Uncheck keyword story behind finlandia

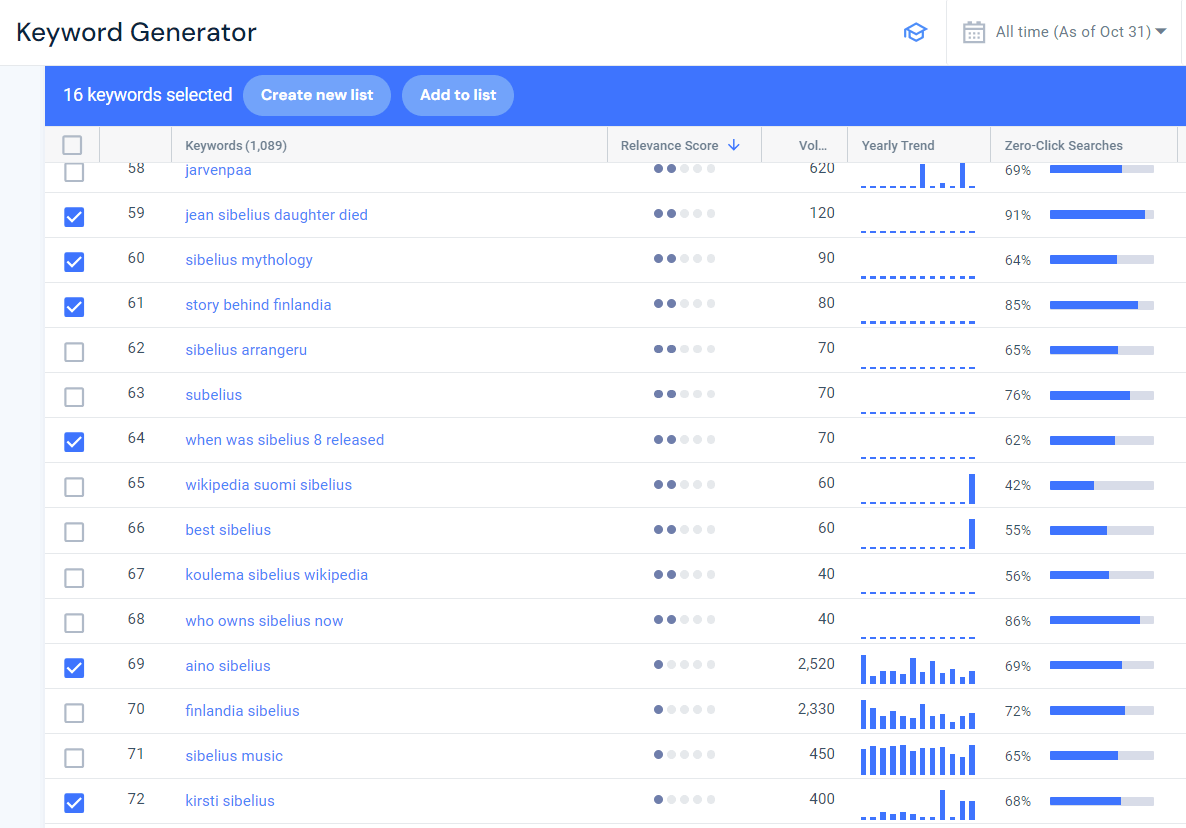click(73, 306)
